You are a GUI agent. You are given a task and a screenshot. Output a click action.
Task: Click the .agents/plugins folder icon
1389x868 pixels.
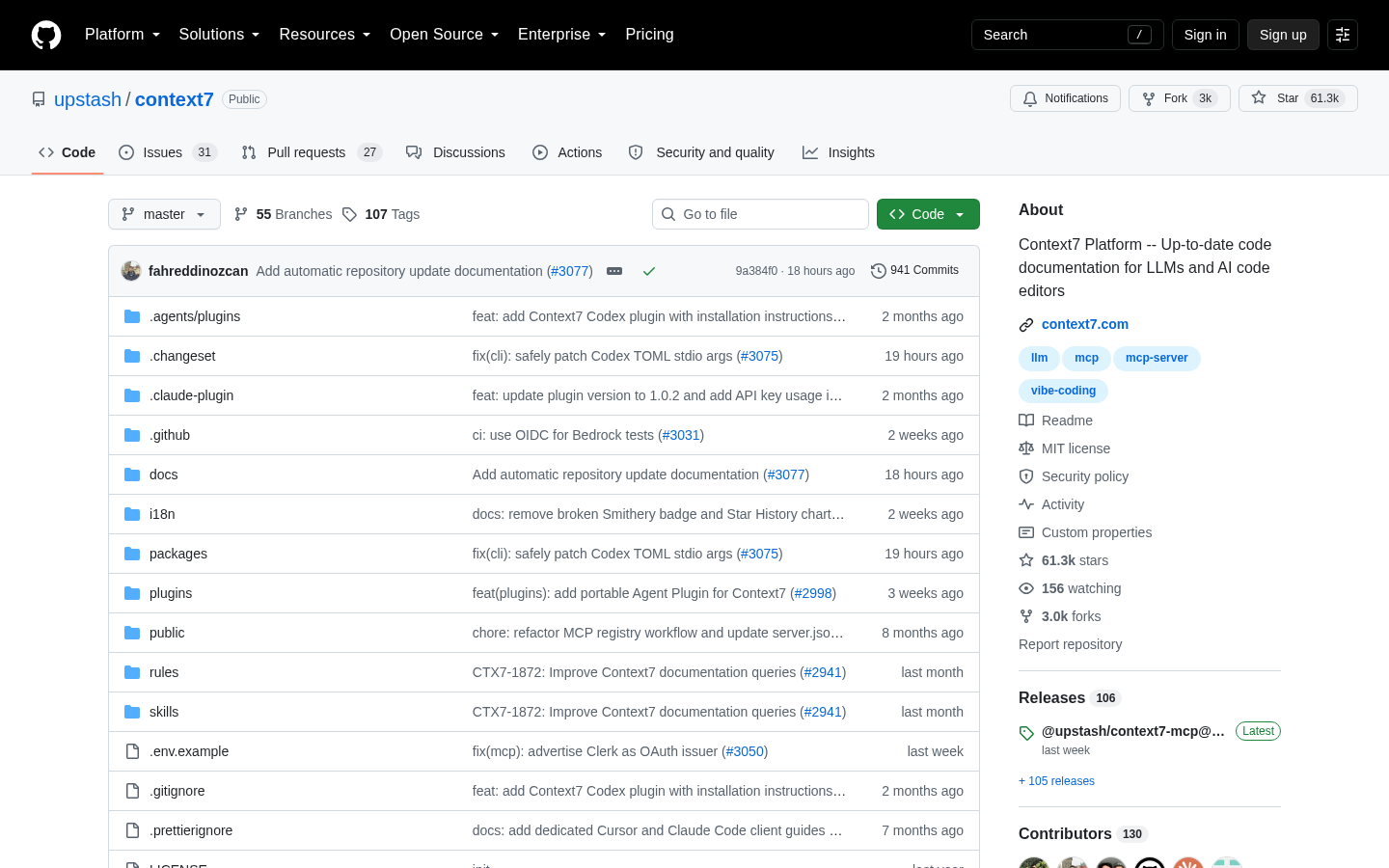(x=132, y=316)
